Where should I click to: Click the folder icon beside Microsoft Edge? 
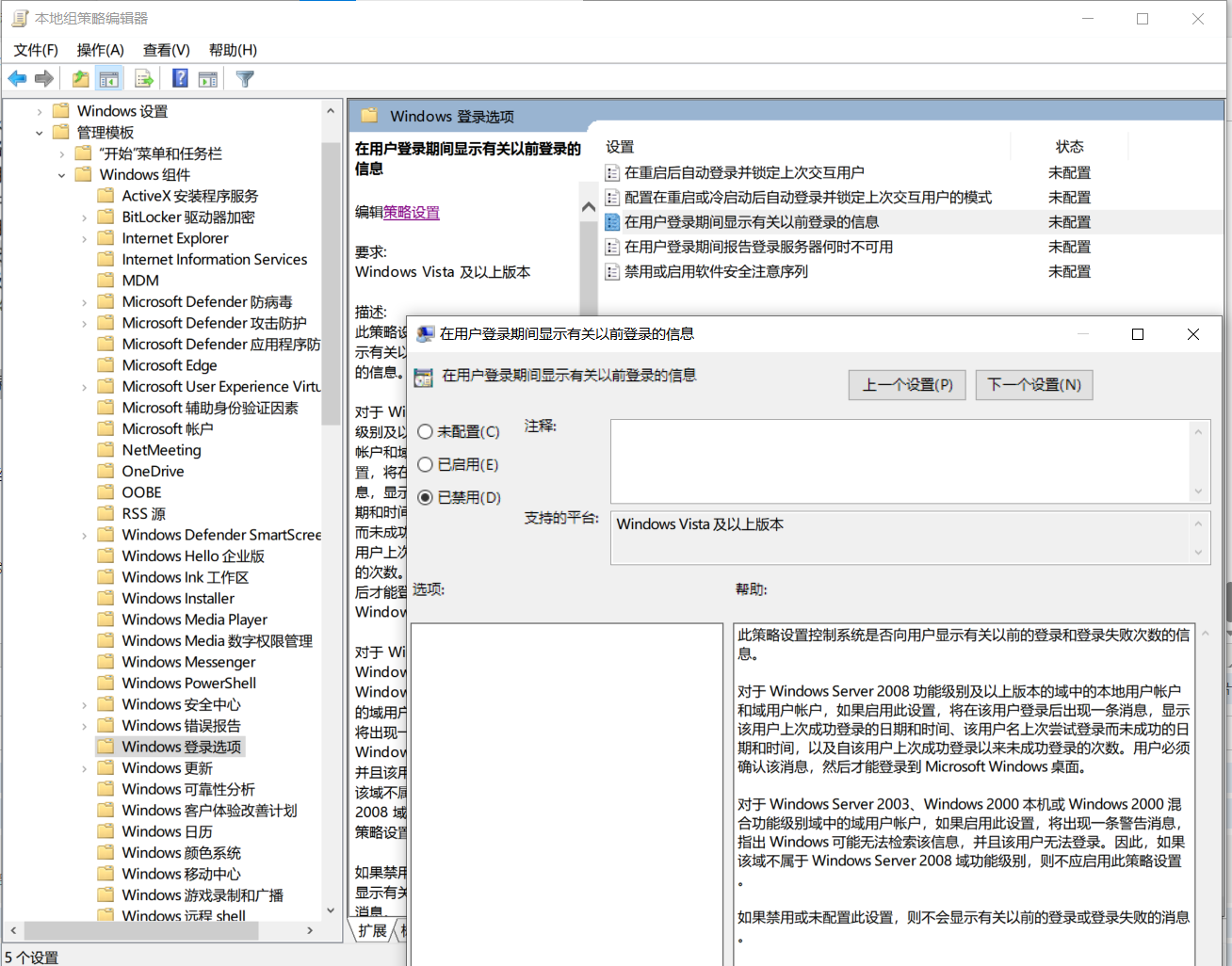click(x=105, y=364)
